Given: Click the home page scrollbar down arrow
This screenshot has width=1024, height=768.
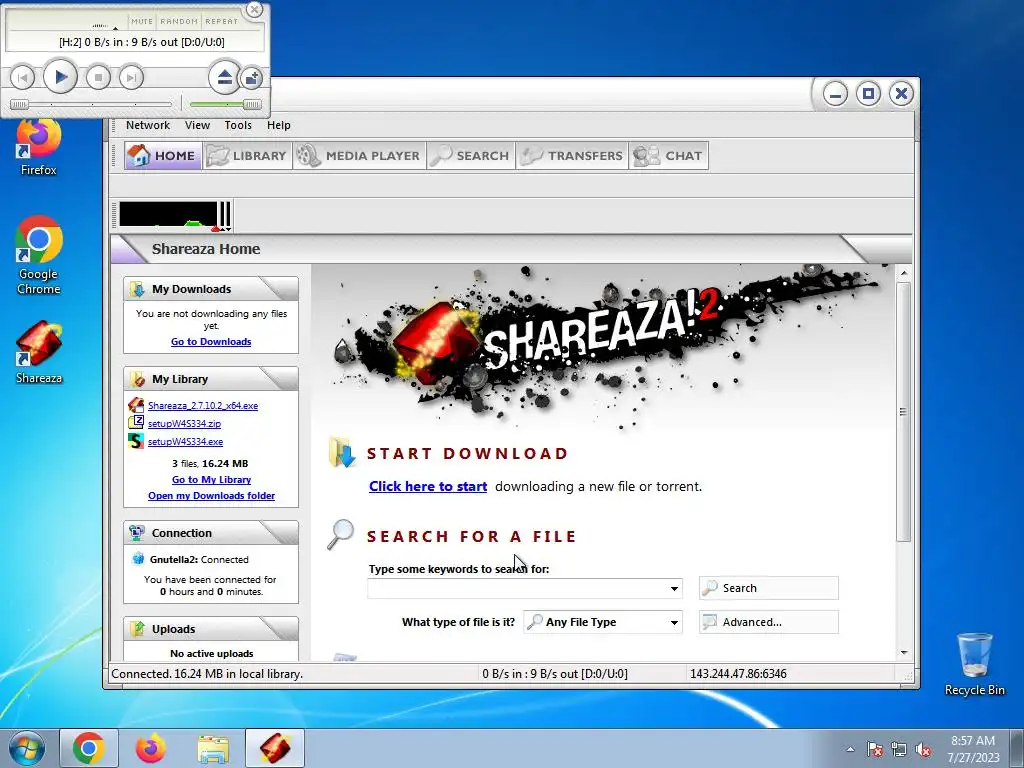Looking at the screenshot, I should point(904,652).
